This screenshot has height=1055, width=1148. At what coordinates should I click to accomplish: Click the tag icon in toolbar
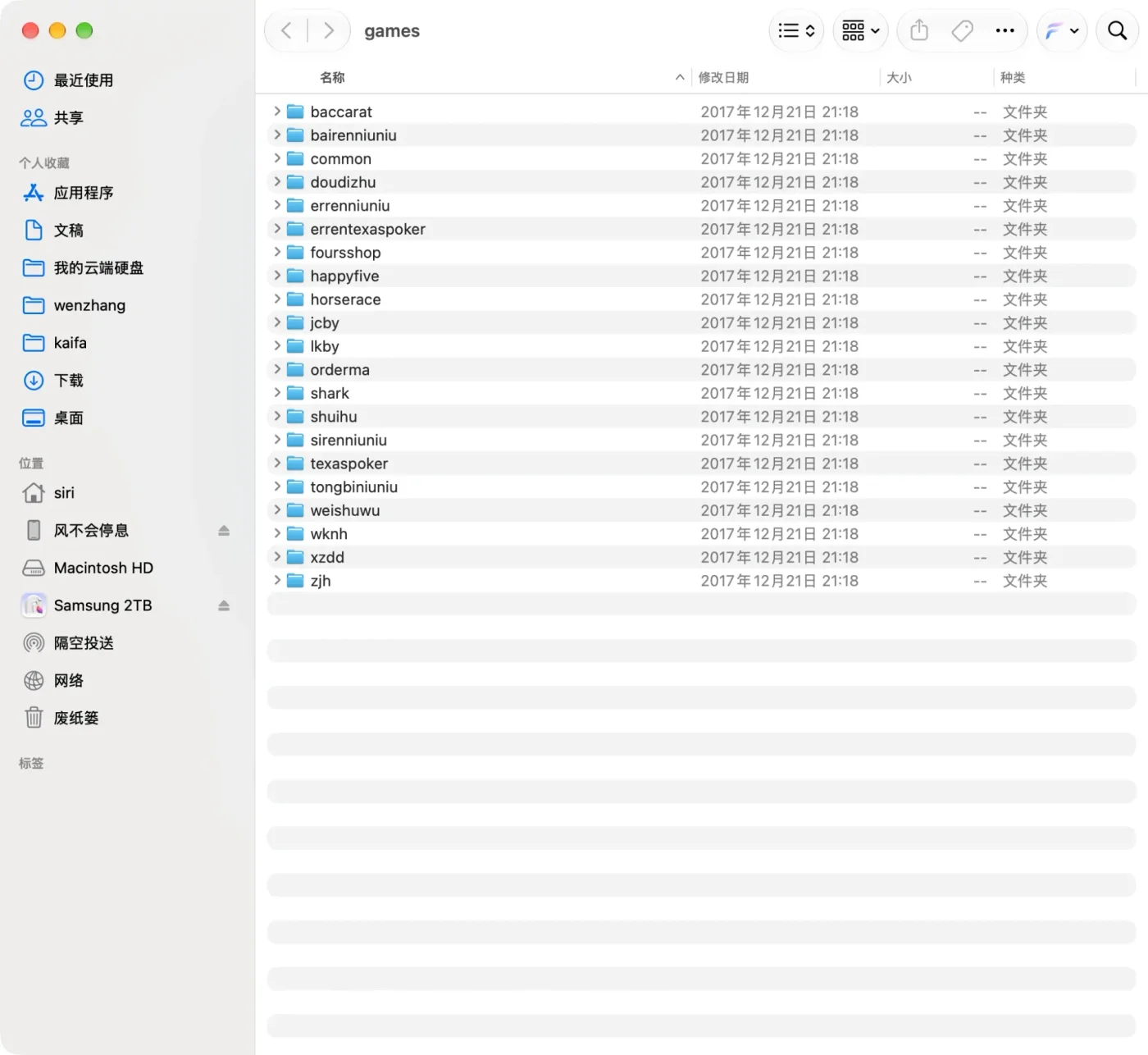[962, 31]
